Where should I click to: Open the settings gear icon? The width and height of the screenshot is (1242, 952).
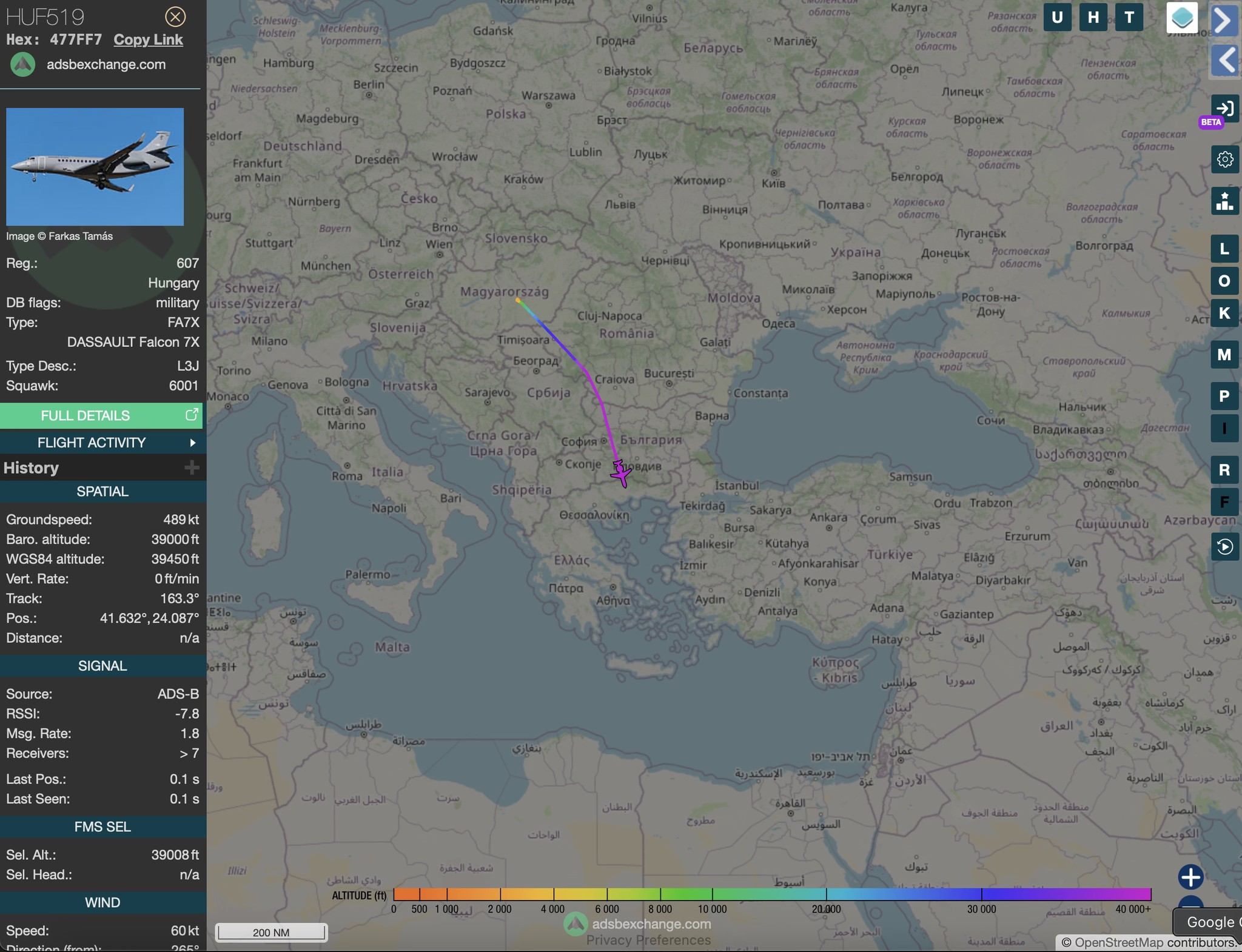coord(1224,159)
